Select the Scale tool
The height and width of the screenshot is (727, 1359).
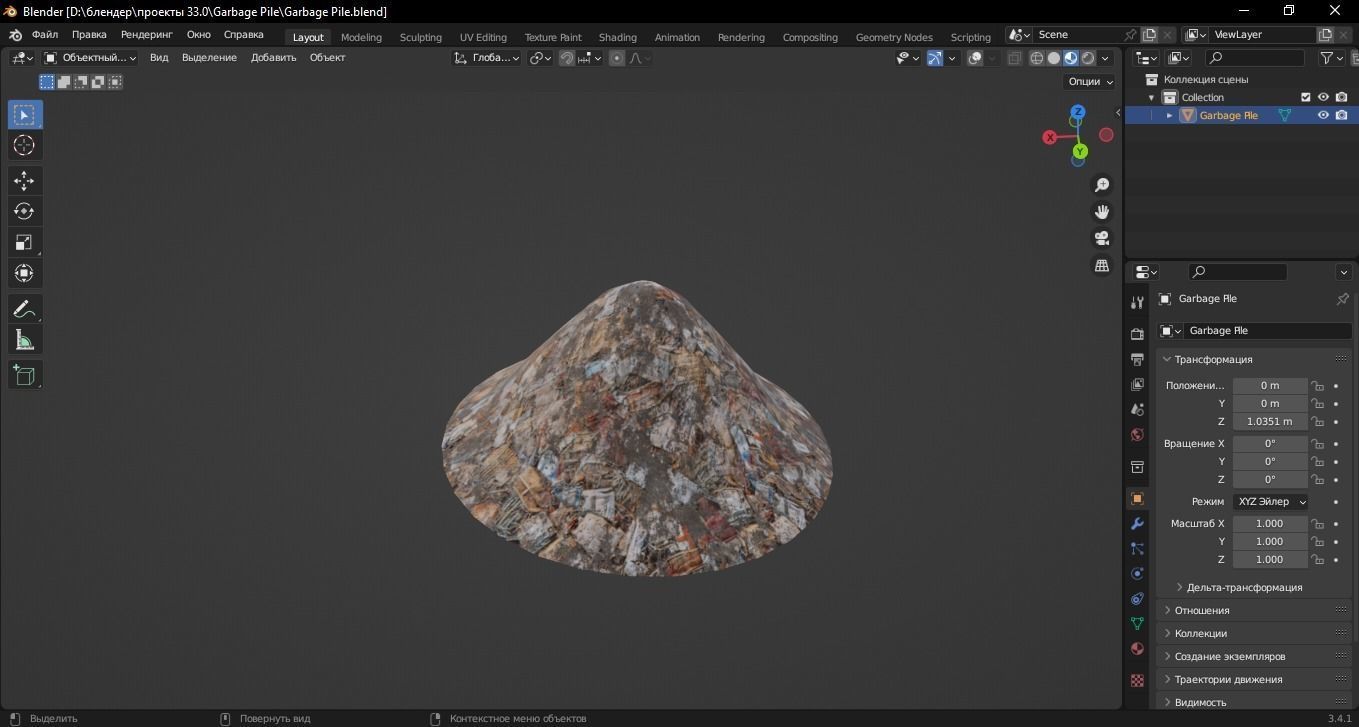[24, 242]
